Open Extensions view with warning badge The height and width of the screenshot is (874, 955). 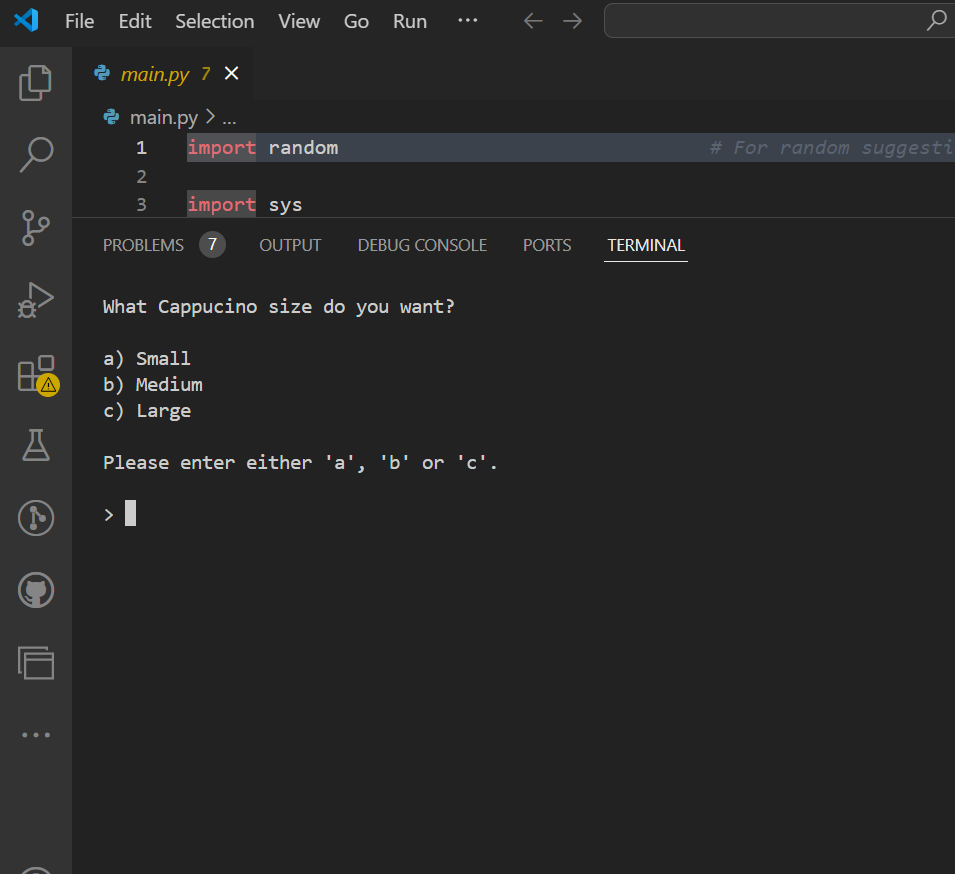[x=38, y=375]
